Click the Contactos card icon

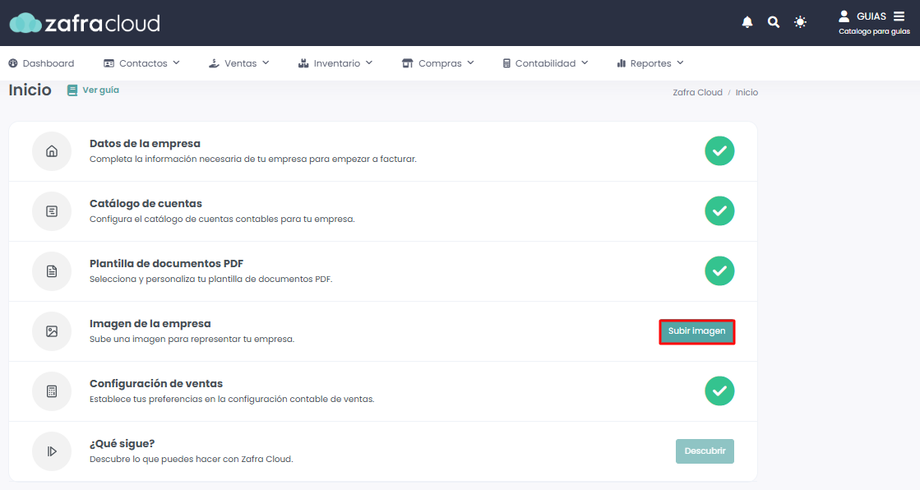click(x=109, y=63)
